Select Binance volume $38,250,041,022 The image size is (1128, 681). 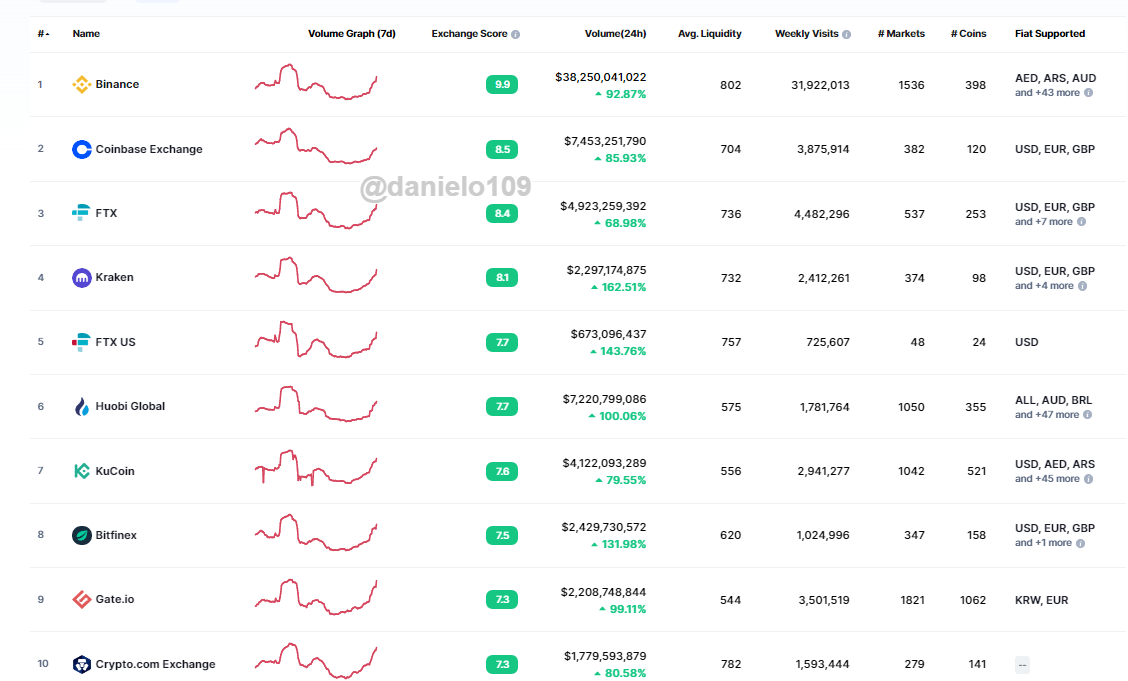click(601, 77)
